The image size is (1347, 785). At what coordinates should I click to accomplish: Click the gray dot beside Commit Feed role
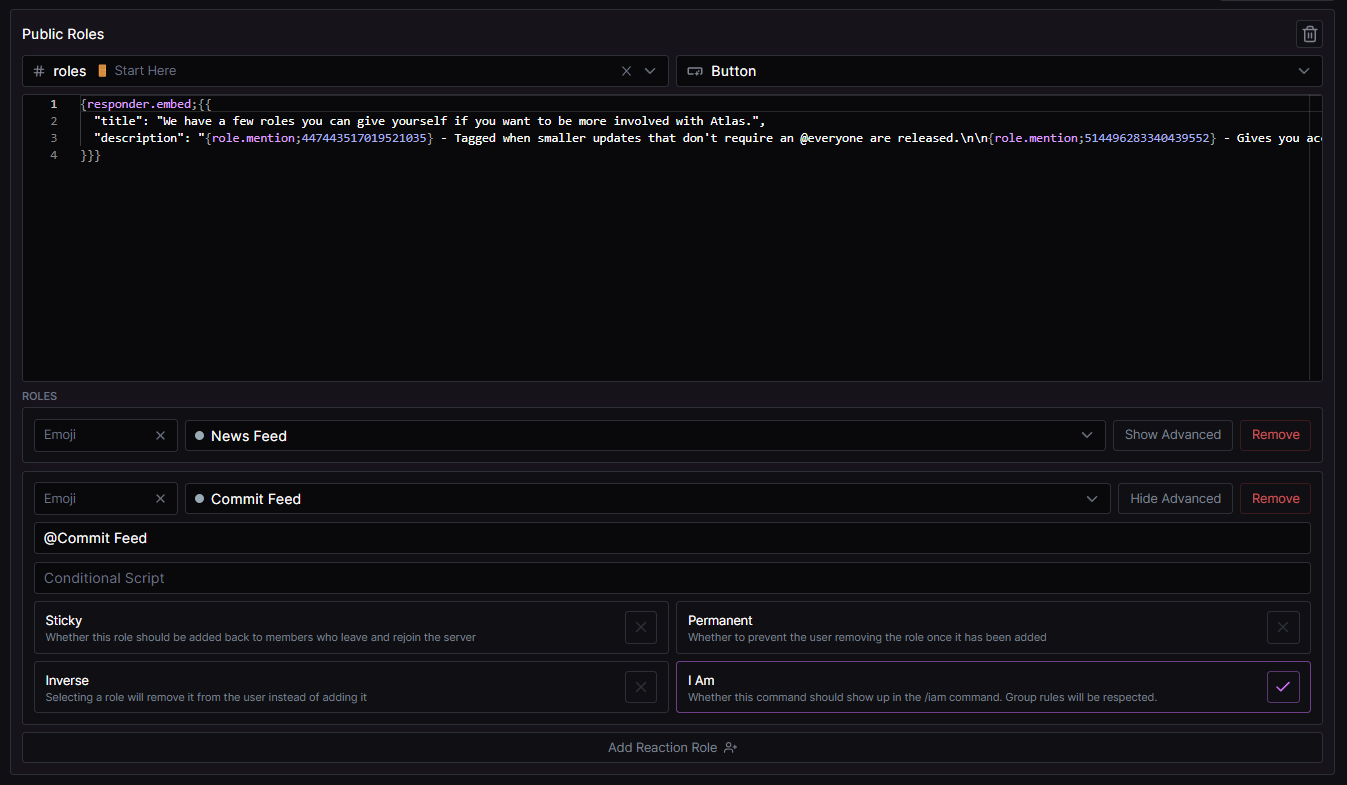click(x=200, y=499)
